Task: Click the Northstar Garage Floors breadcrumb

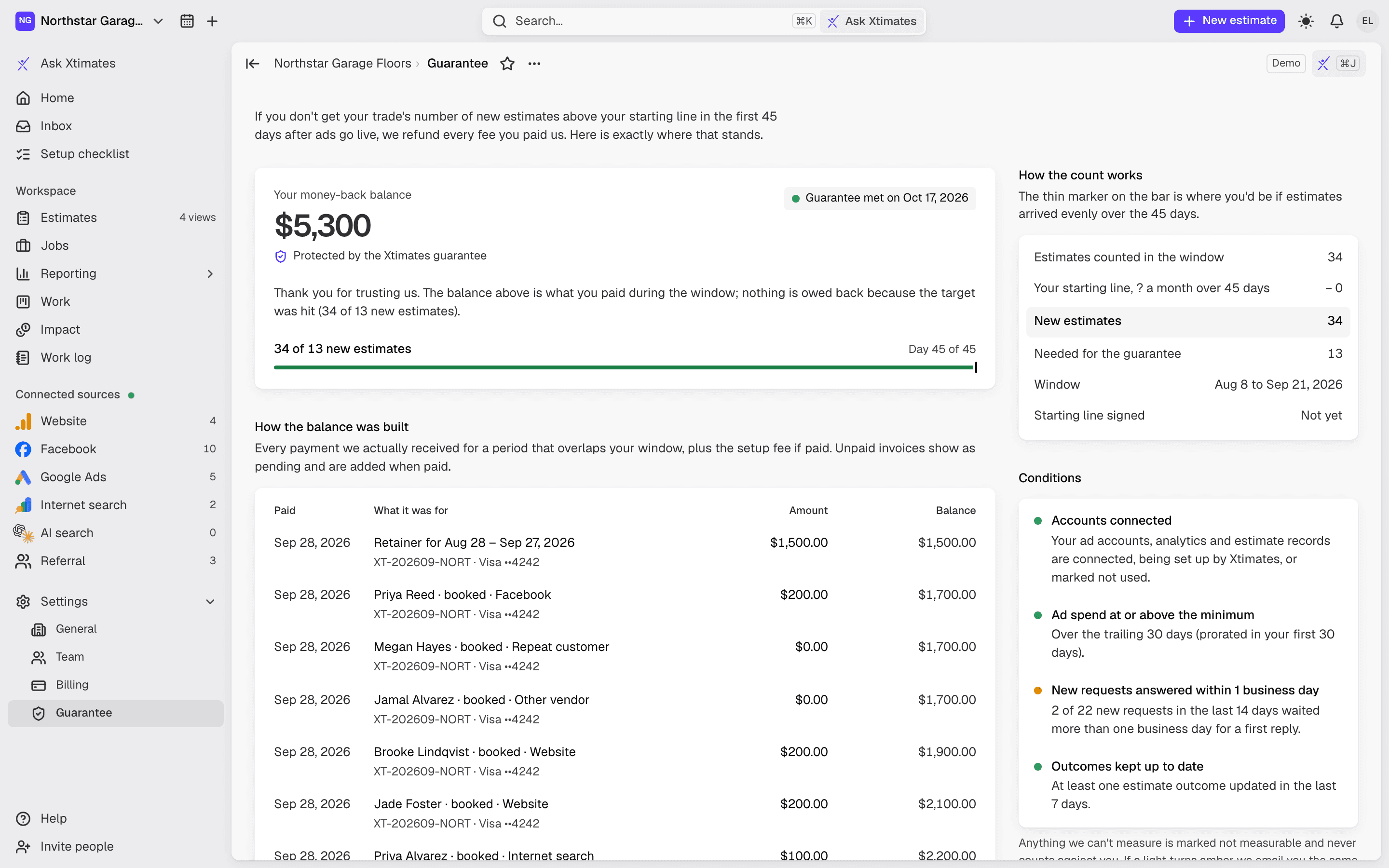Action: tap(342, 64)
